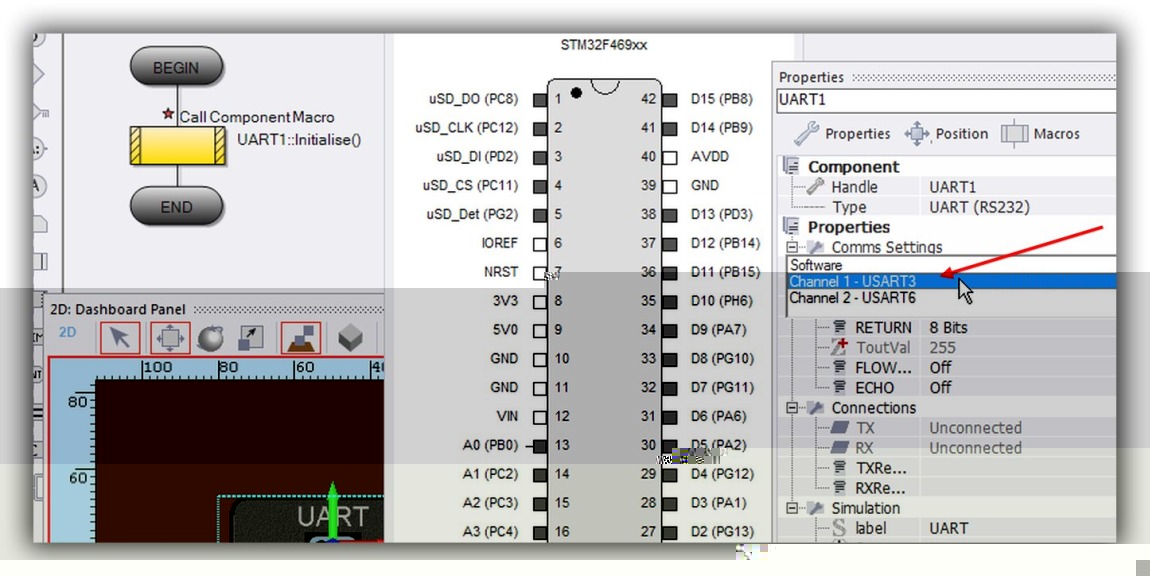The width and height of the screenshot is (1150, 576).
Task: Edit the label value UART
Action: point(1020,528)
